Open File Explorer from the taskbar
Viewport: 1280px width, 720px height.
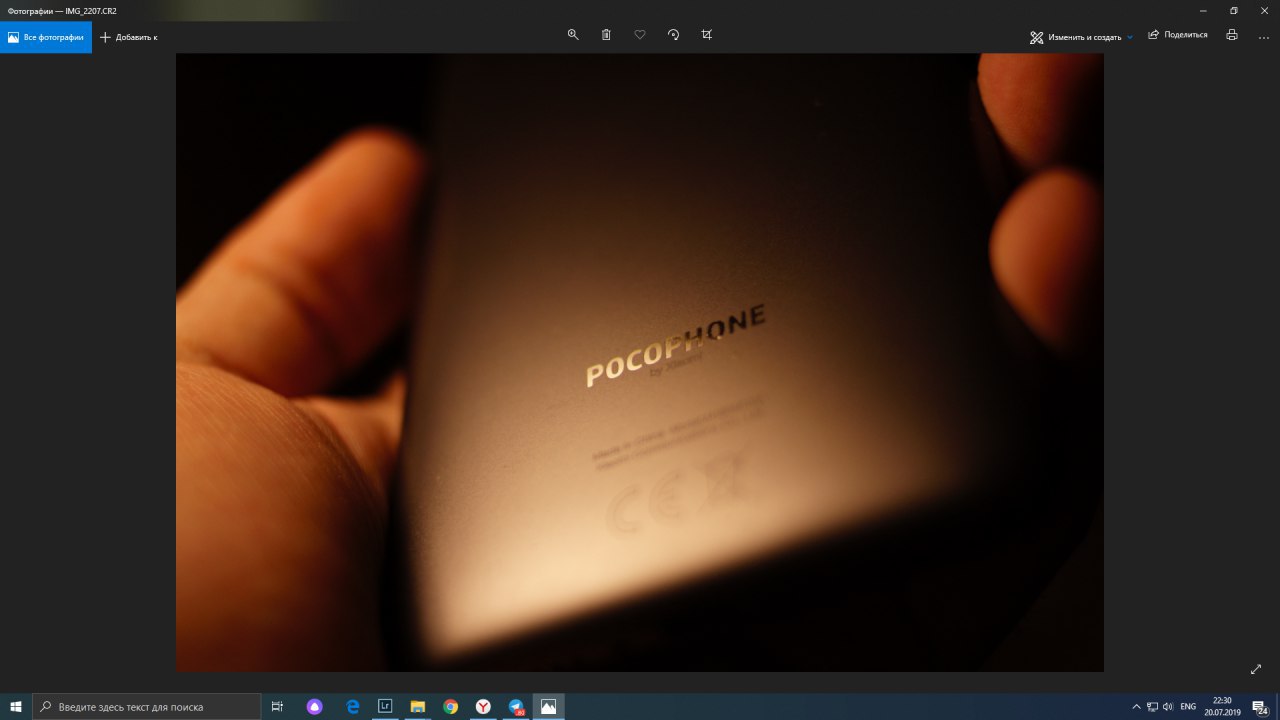[418, 706]
